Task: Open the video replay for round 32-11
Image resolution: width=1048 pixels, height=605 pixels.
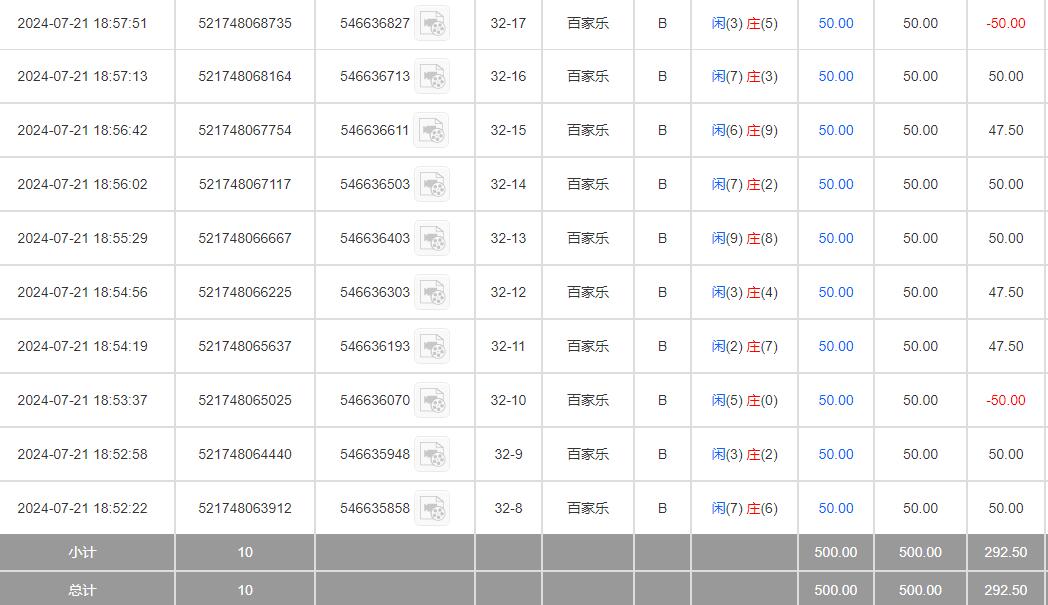Action: pos(431,346)
